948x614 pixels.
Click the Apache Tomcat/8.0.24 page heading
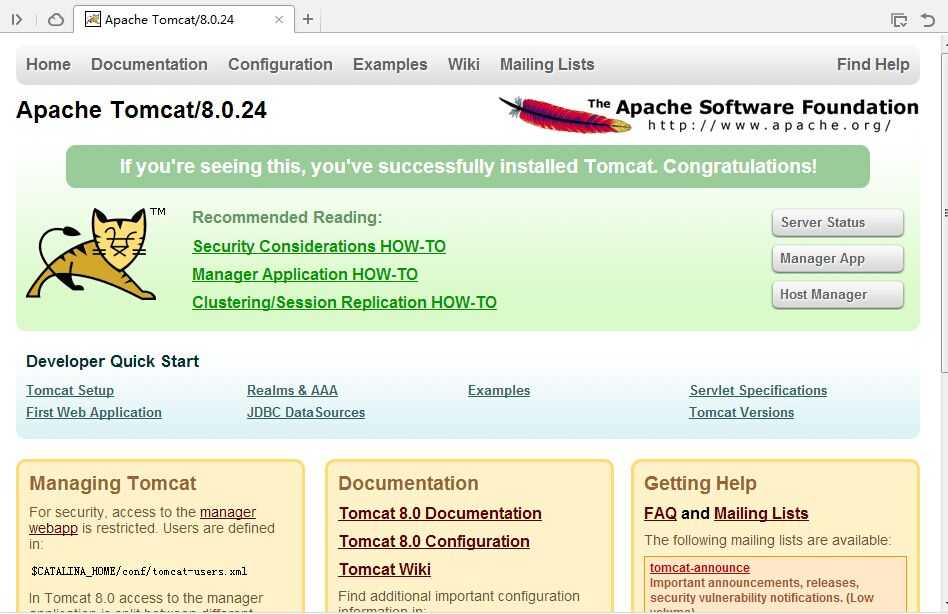coord(141,110)
